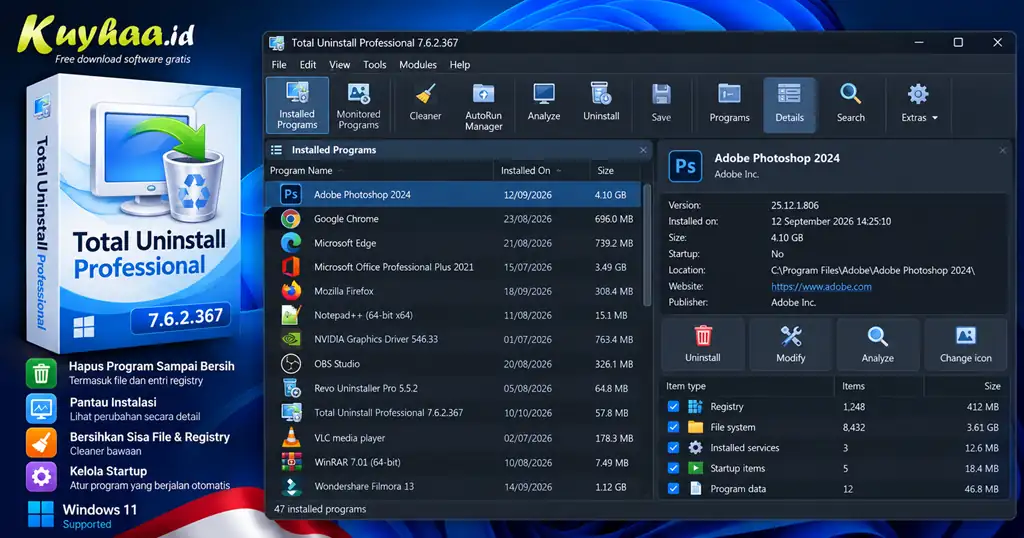Open the File menu
Image resolution: width=1024 pixels, height=538 pixels.
(279, 65)
